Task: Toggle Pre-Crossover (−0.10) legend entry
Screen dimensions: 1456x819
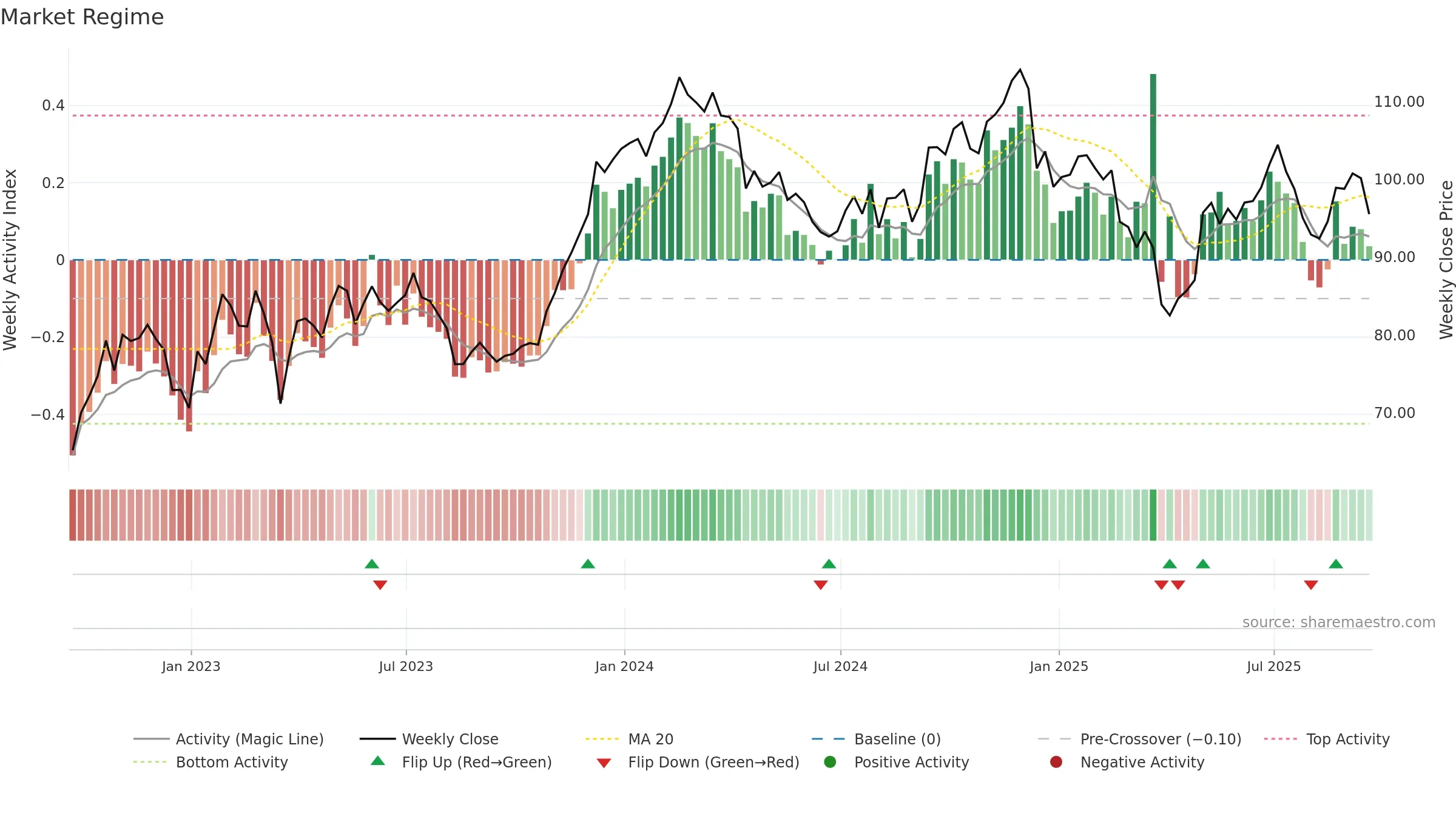Action: tap(1139, 739)
